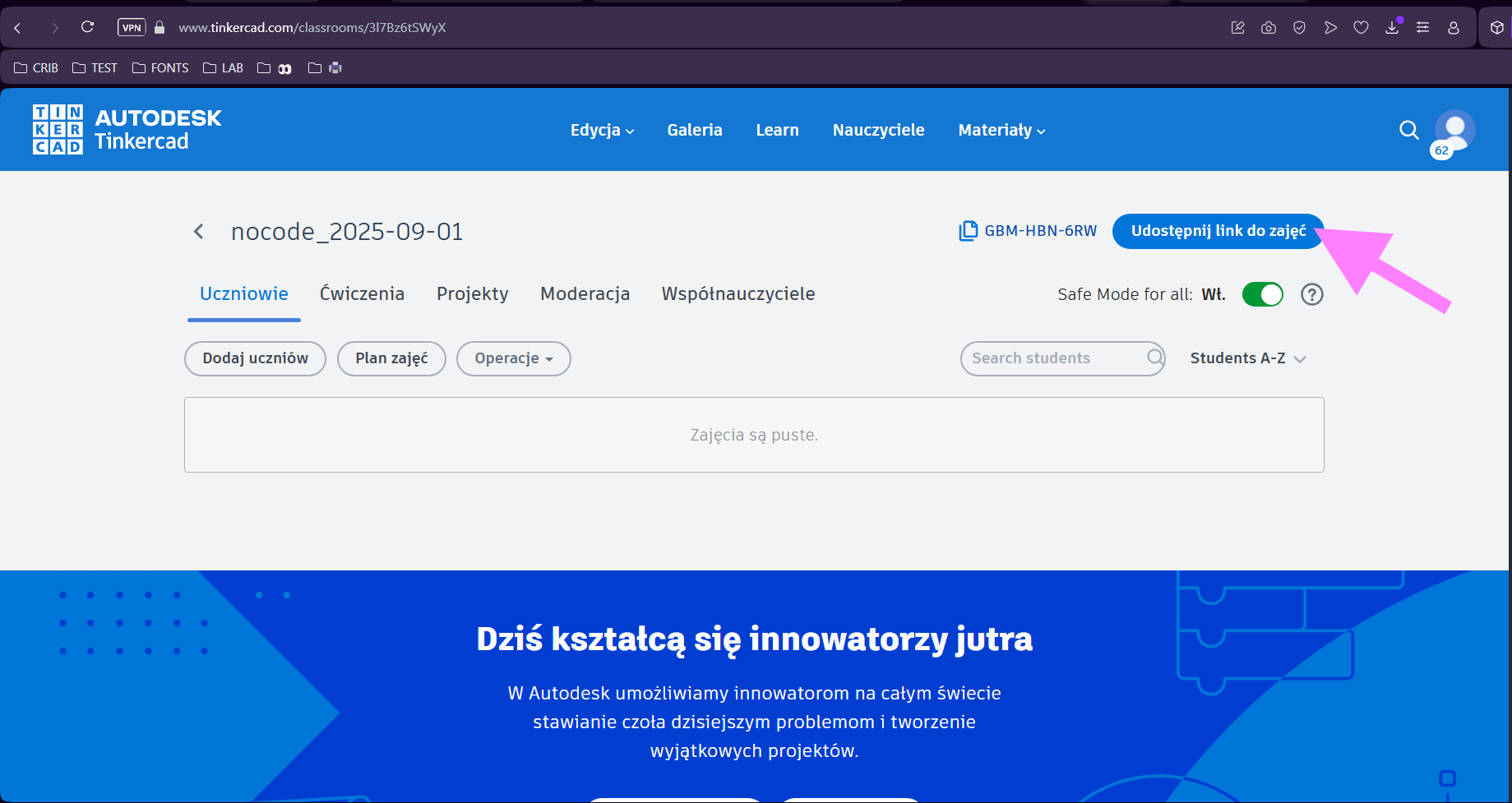Click Udostępnij link do zajęć
1512x803 pixels.
1218,231
